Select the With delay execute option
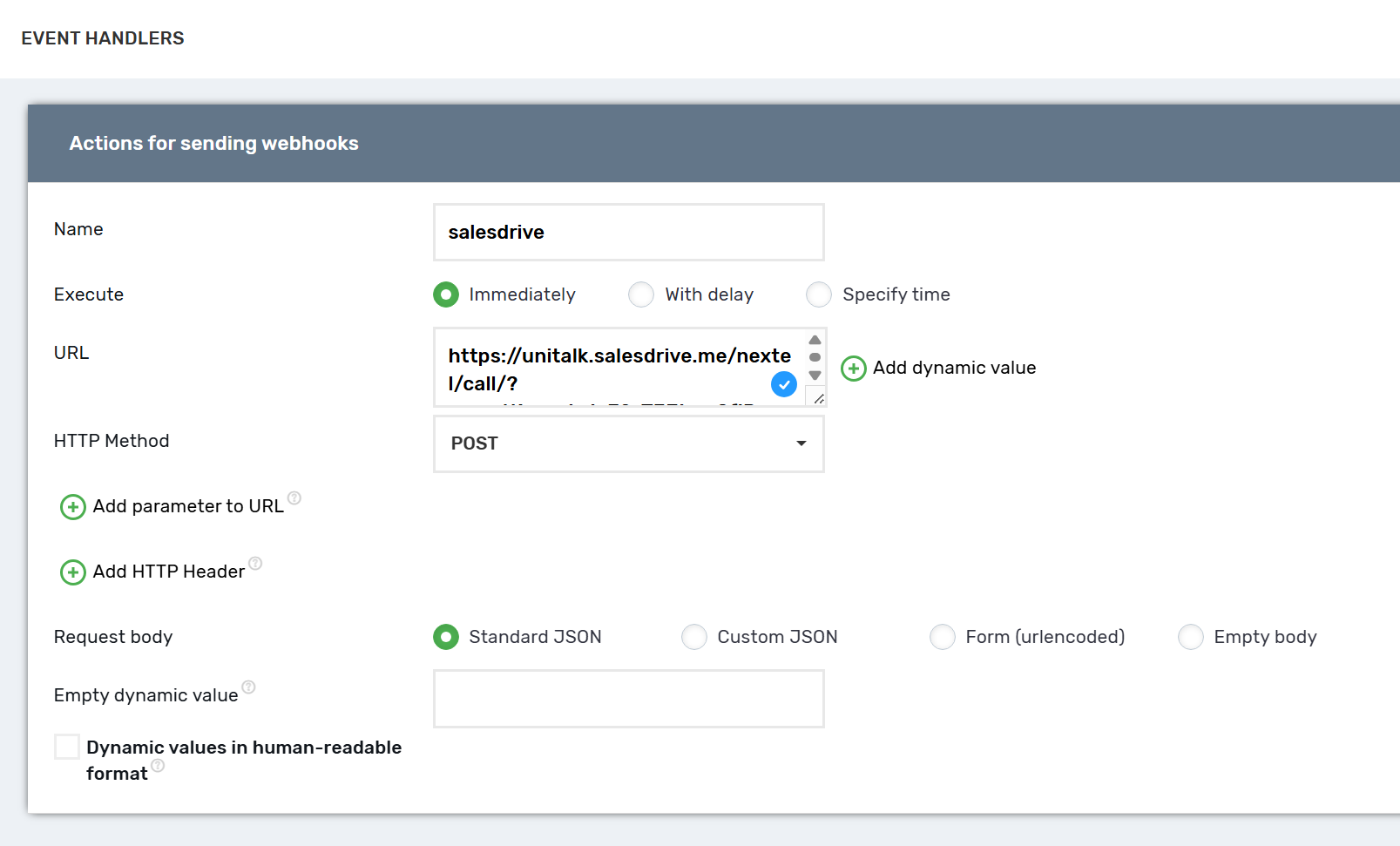Viewport: 1400px width, 846px height. (x=641, y=294)
